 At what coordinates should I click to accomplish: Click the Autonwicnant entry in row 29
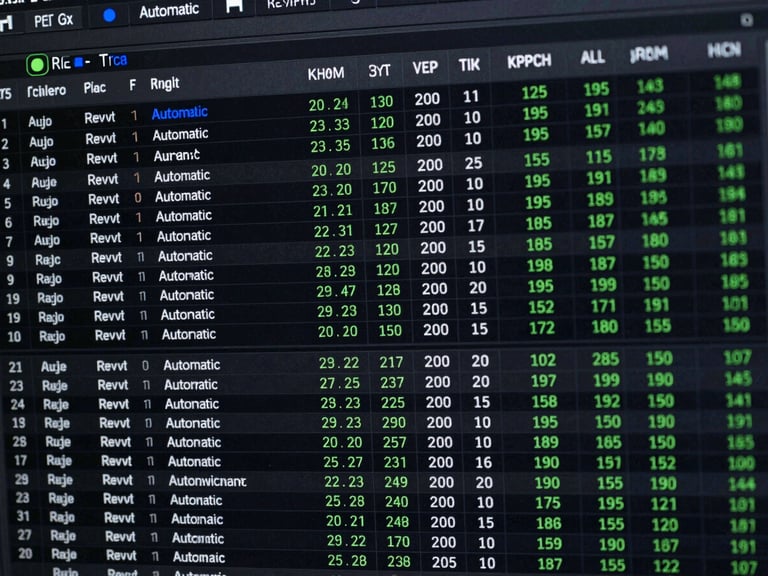point(207,481)
